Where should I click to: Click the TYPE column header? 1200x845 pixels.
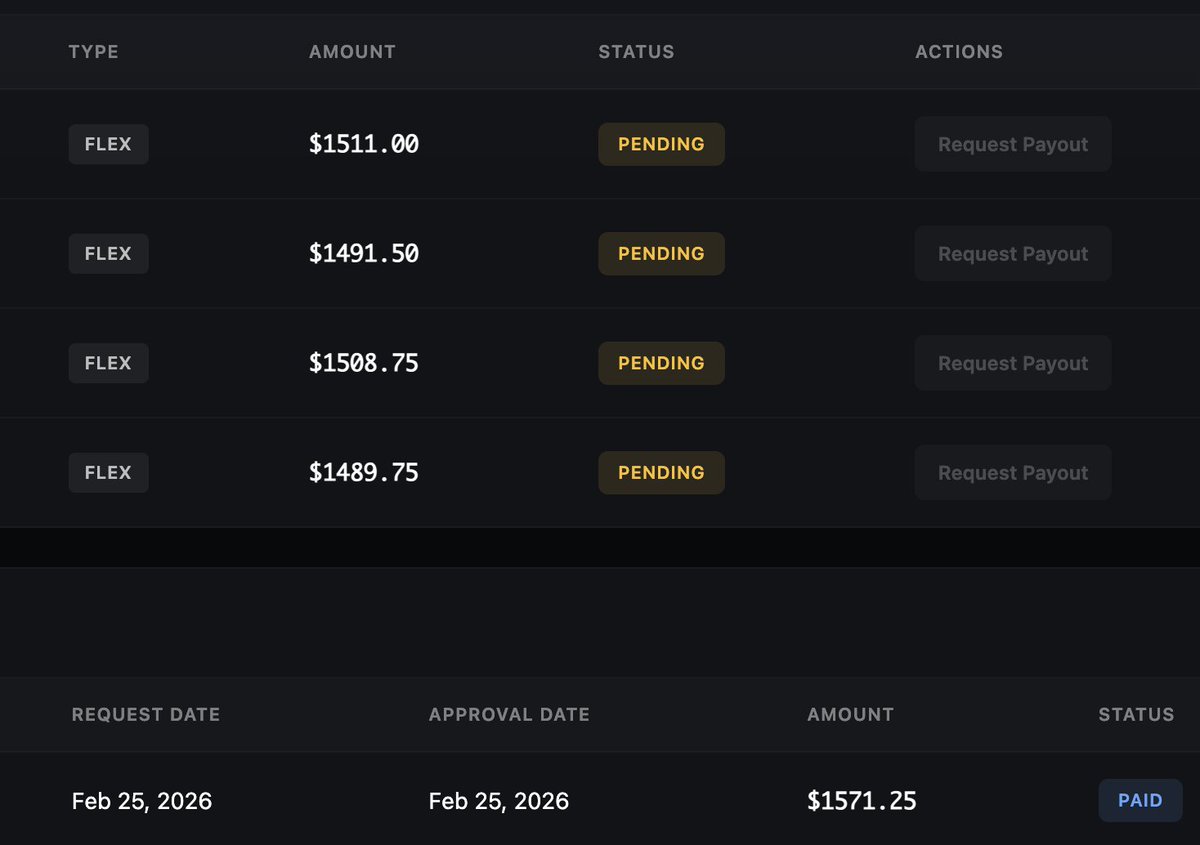(93, 52)
